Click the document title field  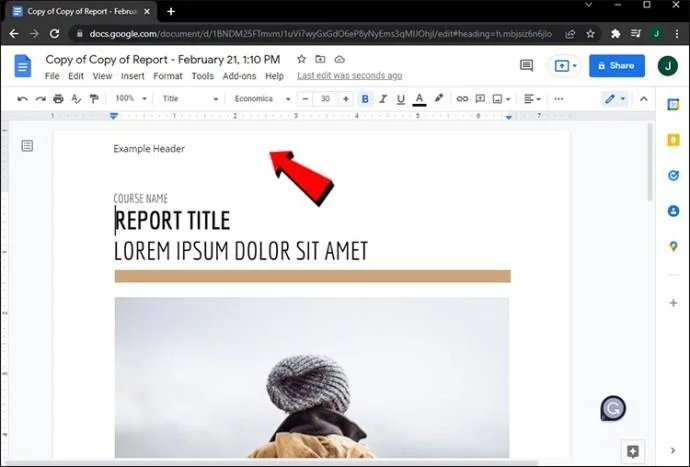[x=163, y=59]
